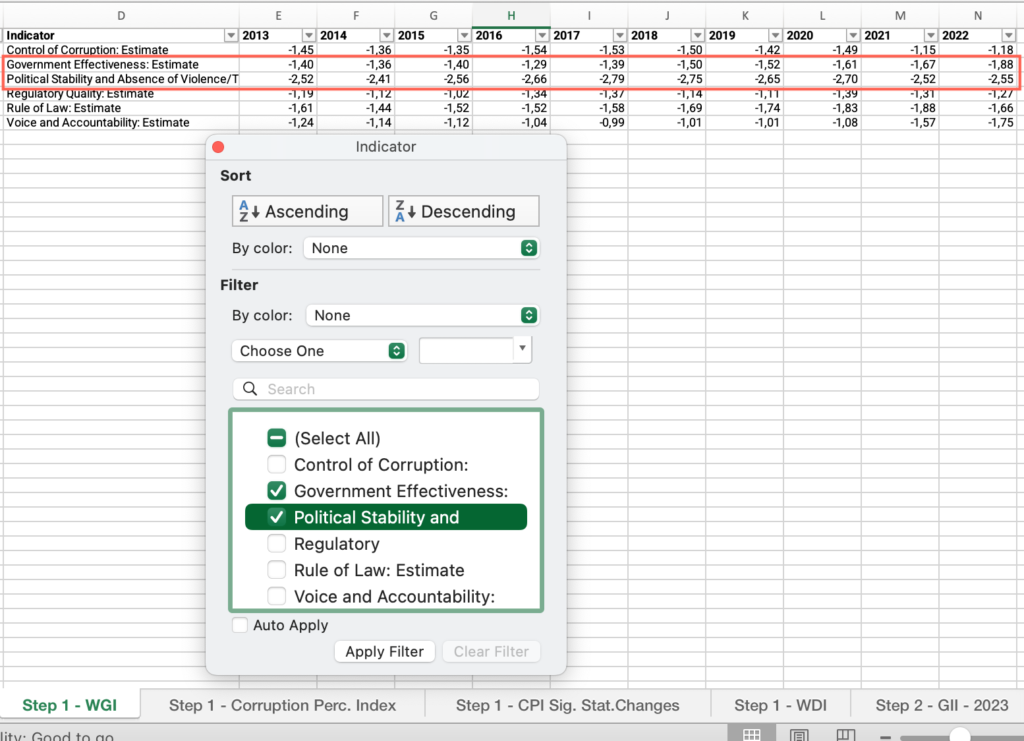Image resolution: width=1024 pixels, height=741 pixels.
Task: Click the zoom slider handle
Action: [960, 735]
